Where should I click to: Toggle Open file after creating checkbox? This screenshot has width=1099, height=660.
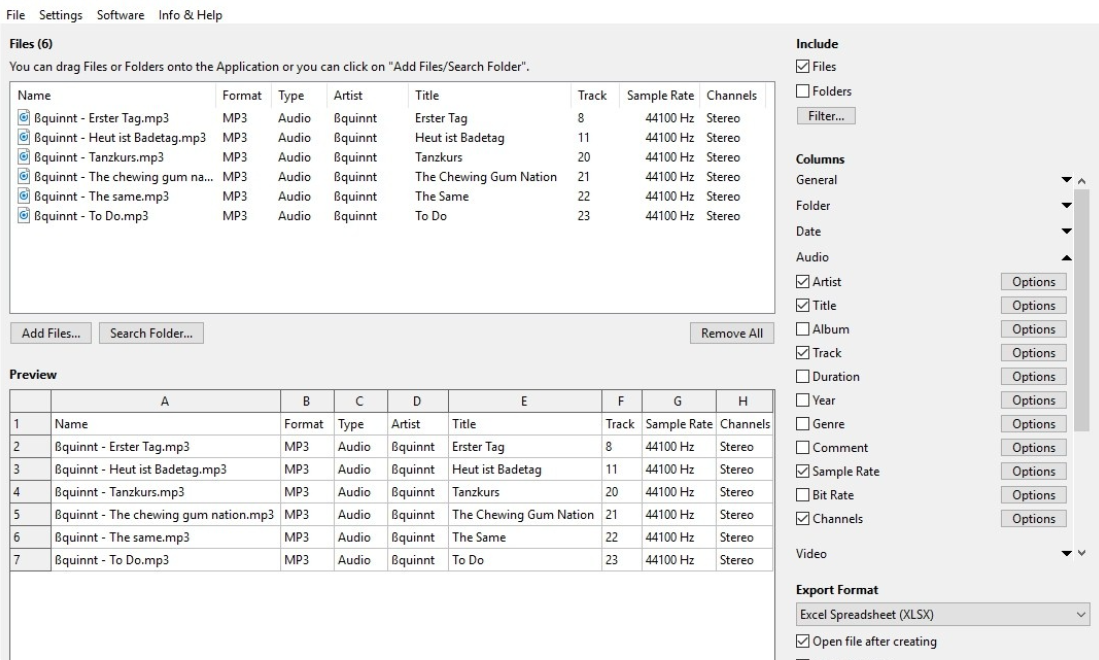click(803, 641)
